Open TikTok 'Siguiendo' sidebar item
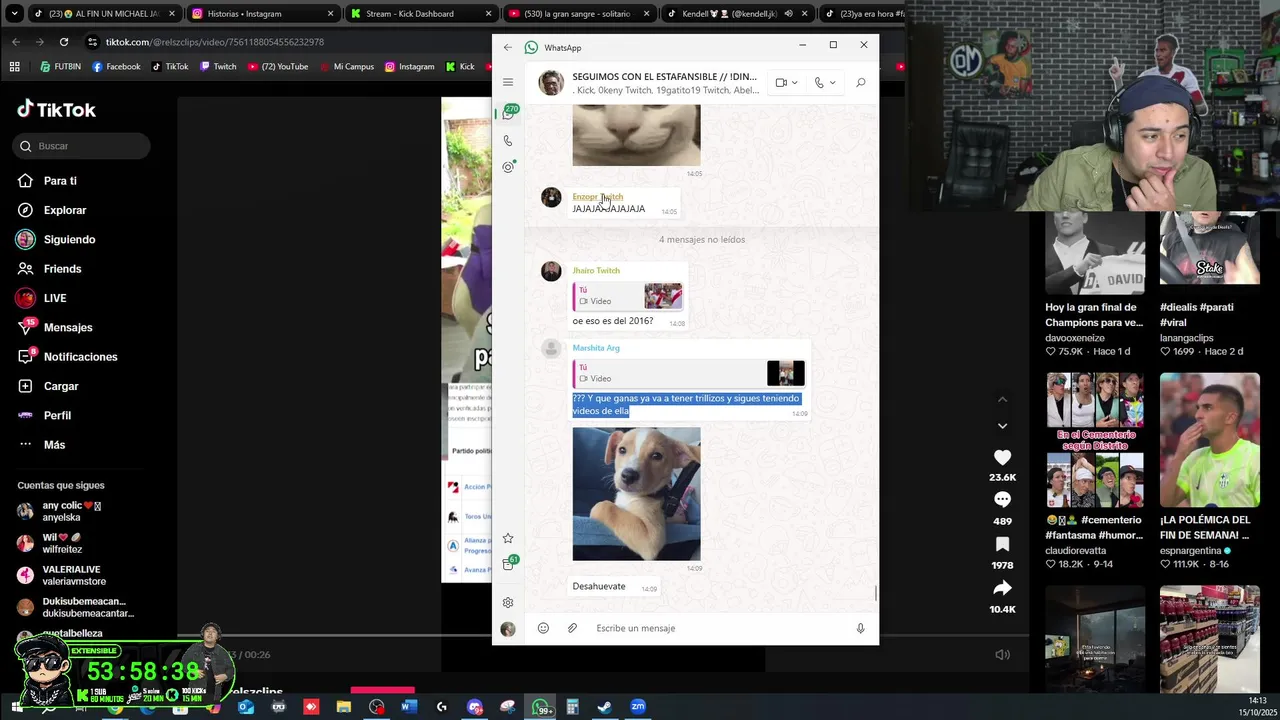The height and width of the screenshot is (720, 1280). [69, 240]
